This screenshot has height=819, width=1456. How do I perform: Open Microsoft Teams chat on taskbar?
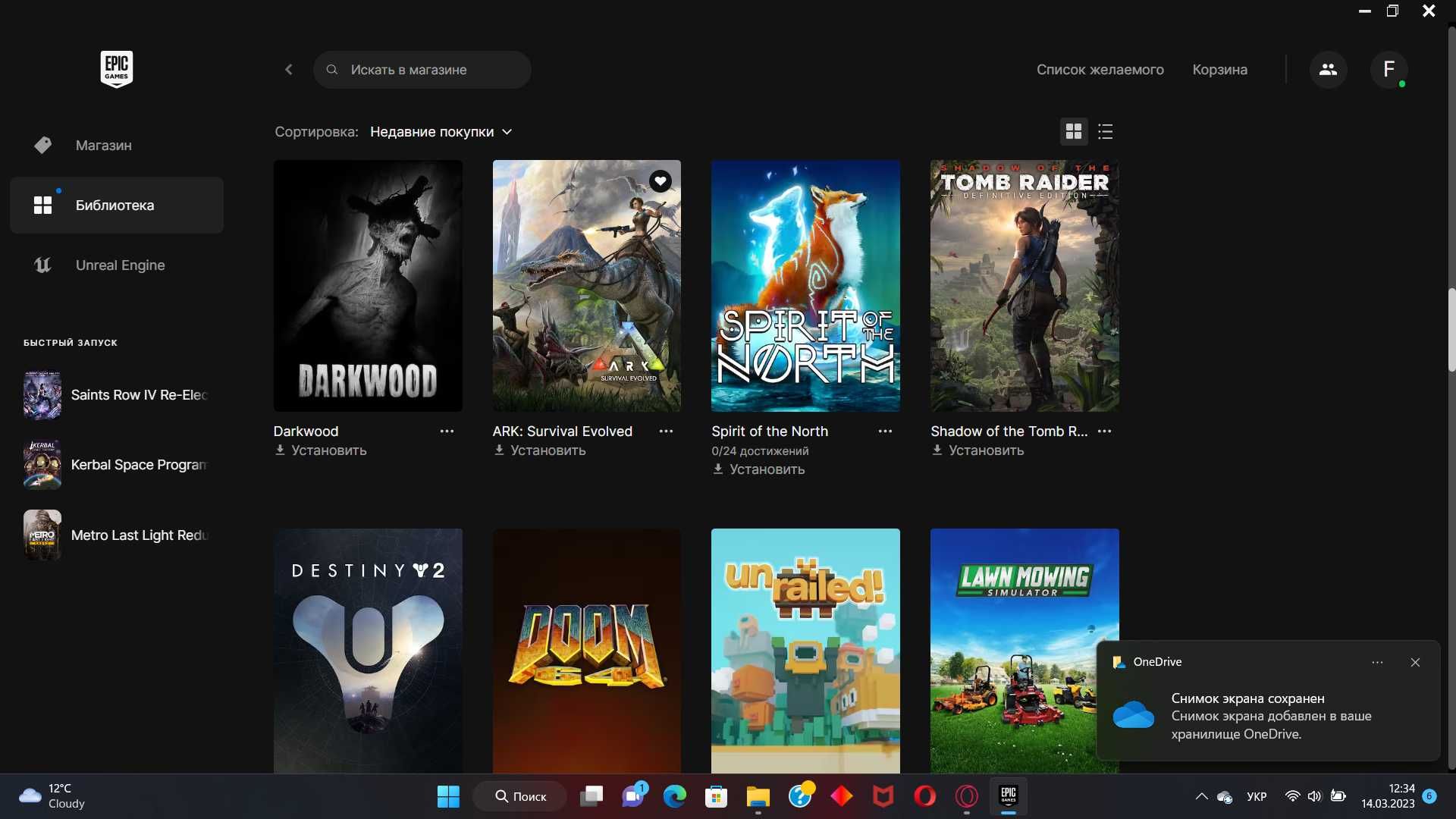[x=634, y=796]
